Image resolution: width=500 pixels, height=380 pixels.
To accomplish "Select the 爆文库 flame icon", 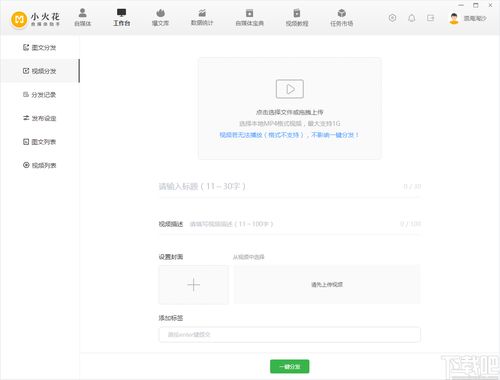I will 161,13.
